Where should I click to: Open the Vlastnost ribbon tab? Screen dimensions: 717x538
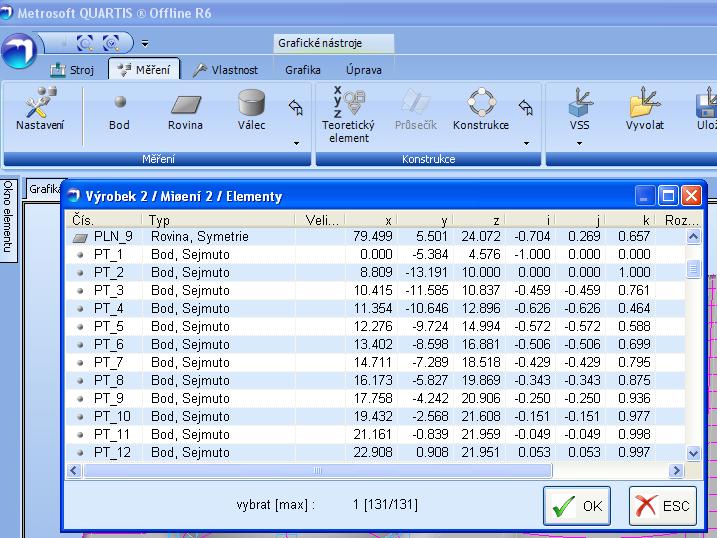pyautogui.click(x=225, y=70)
